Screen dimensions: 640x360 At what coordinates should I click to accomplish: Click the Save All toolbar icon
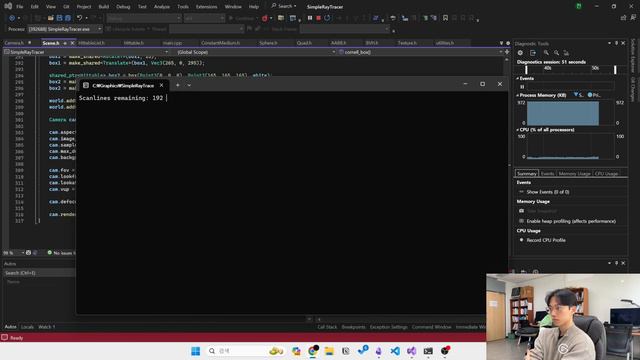pyautogui.click(x=68, y=18)
